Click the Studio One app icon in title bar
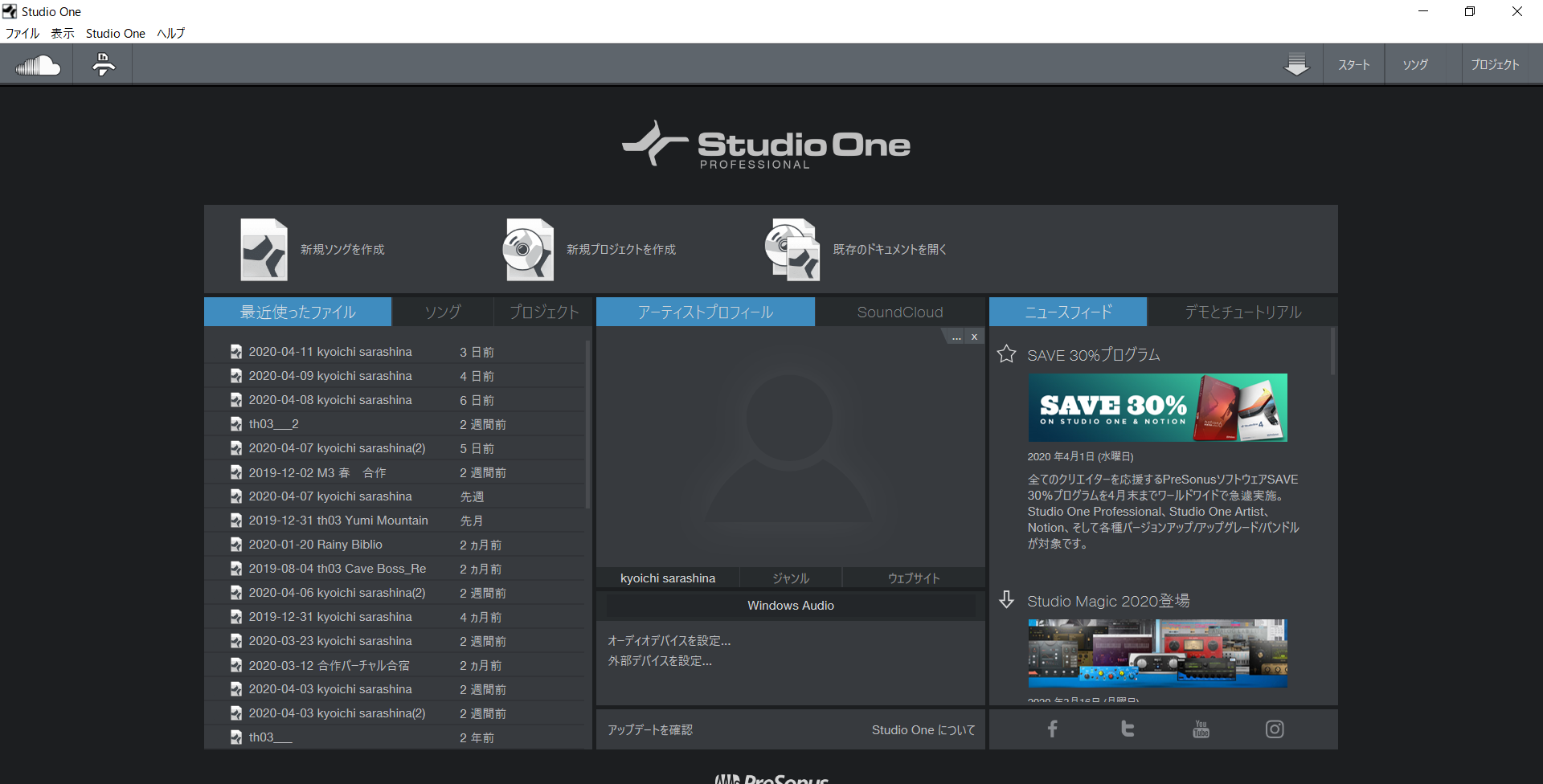 (10, 11)
